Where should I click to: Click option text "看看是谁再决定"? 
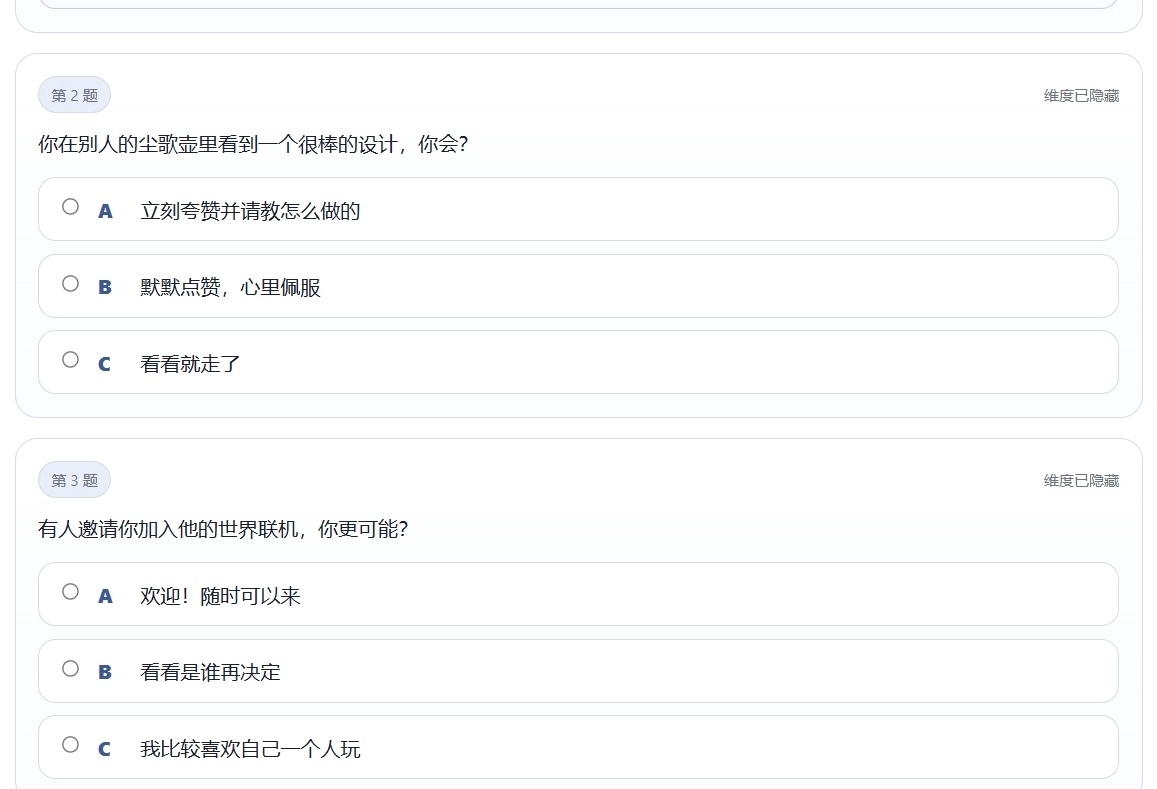click(210, 673)
